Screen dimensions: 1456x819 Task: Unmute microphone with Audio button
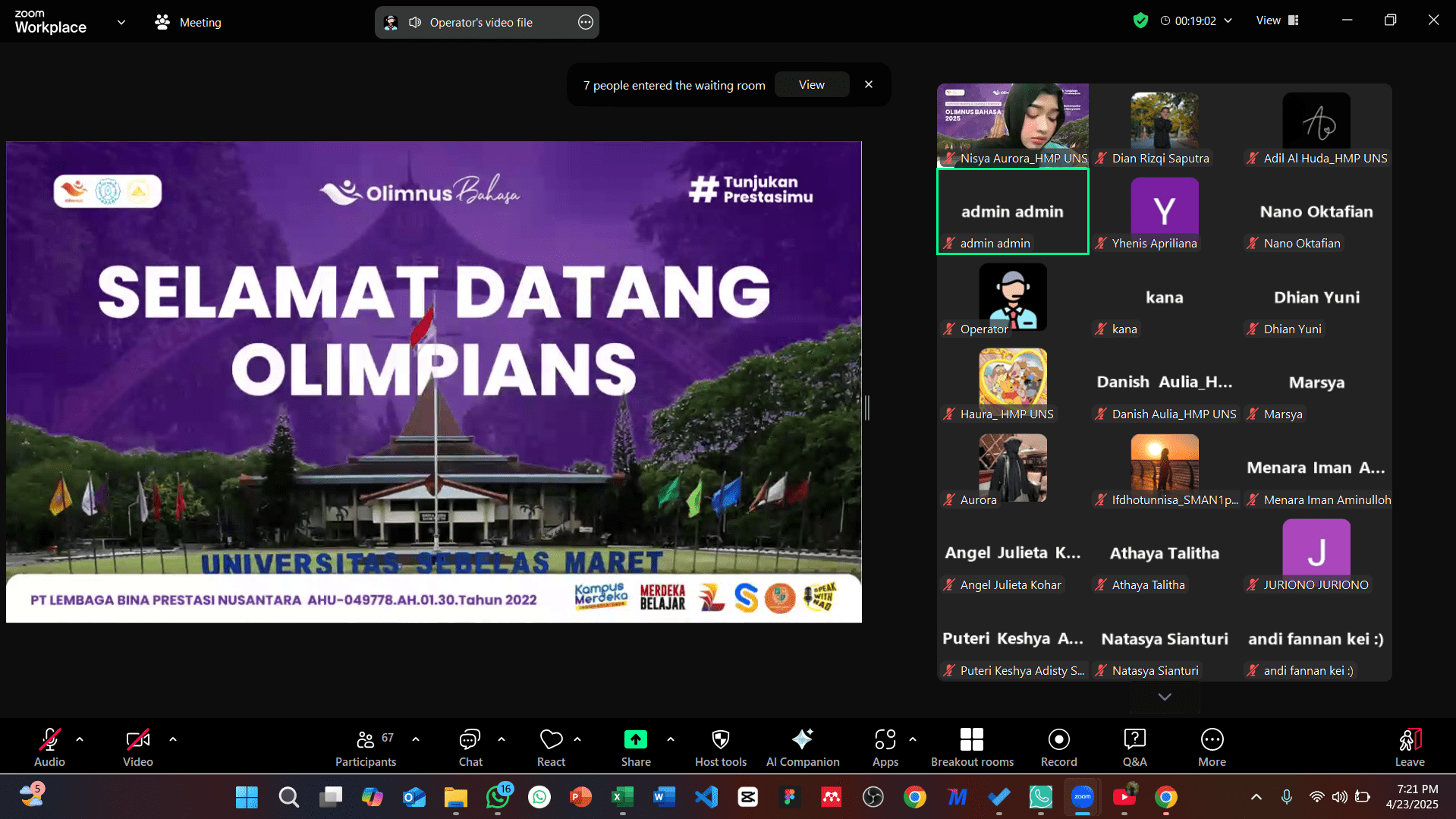[49, 748]
